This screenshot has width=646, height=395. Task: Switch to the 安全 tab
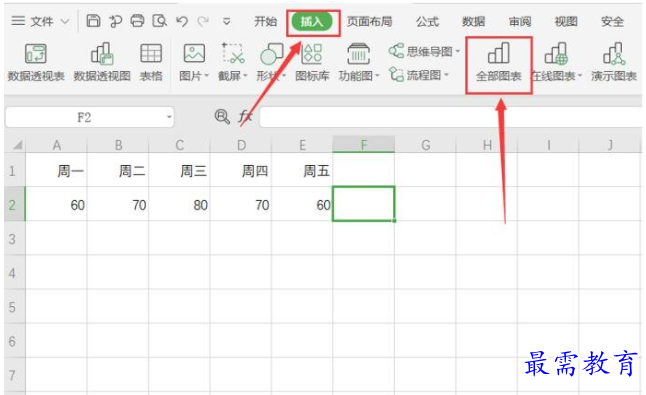pyautogui.click(x=612, y=21)
